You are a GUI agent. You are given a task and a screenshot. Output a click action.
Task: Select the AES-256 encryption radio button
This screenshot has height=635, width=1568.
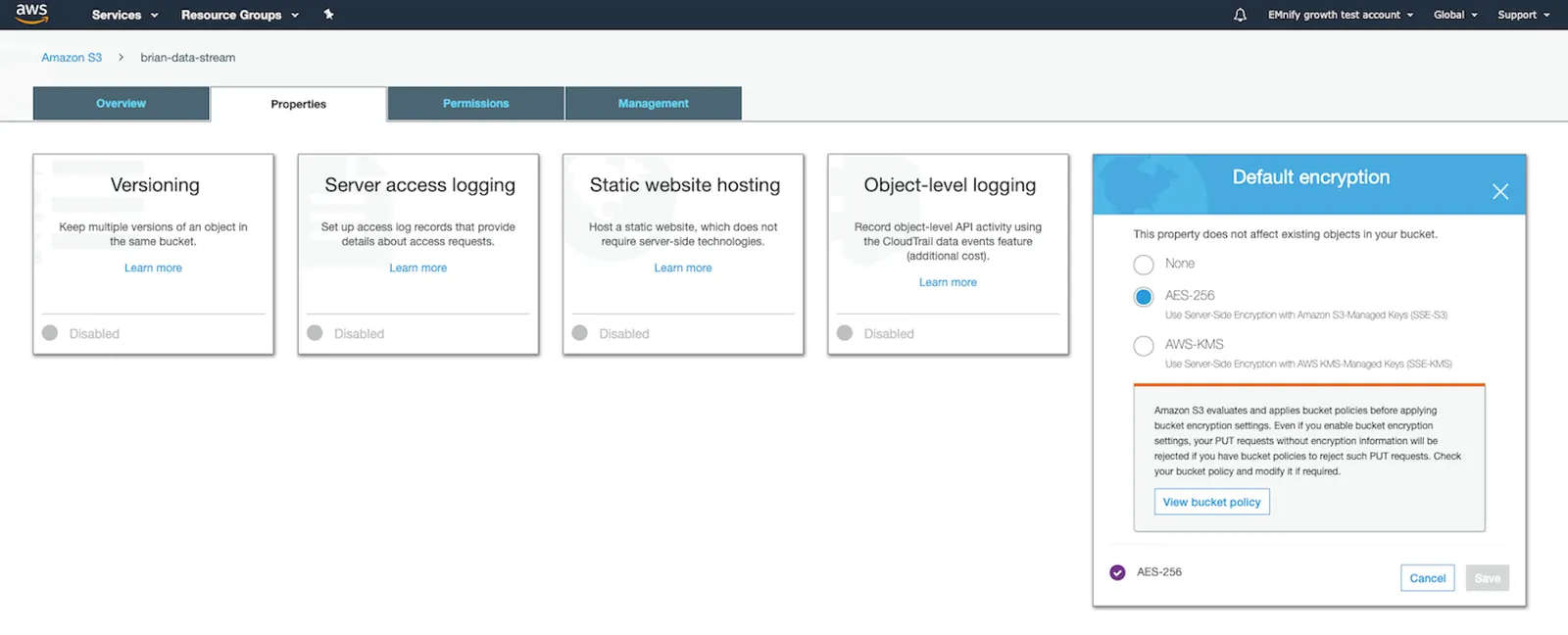click(x=1144, y=297)
